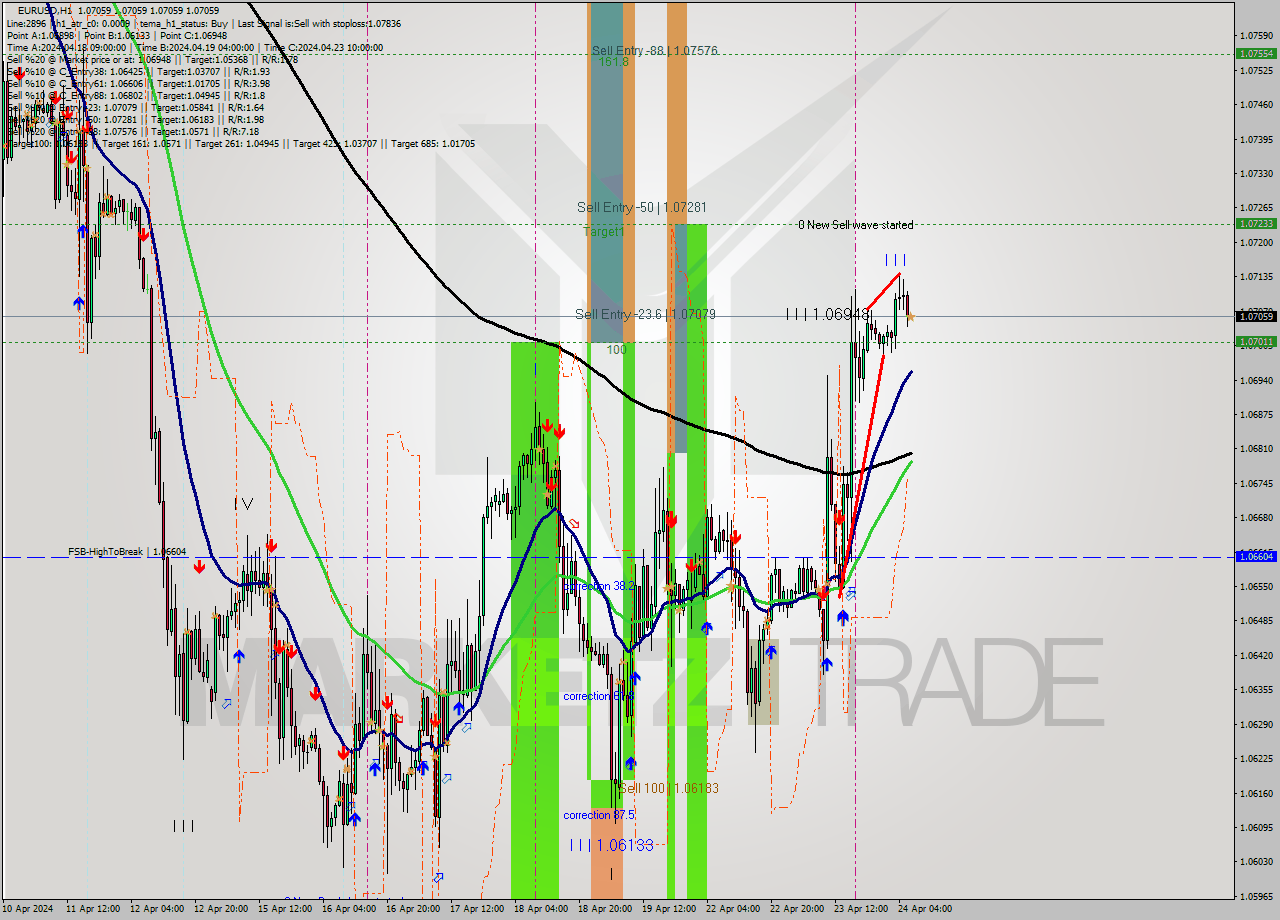Click the 'FSB-HighToBreak | 1.06604' level label
1280x920 pixels.
[x=127, y=551]
